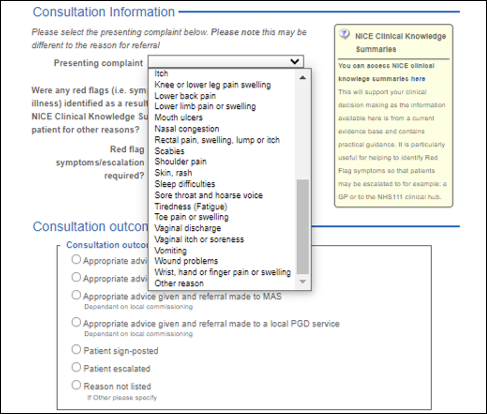Click the NICE Clinical Knowledge help icon
Image resolution: width=487 pixels, height=414 pixels.
pyautogui.click(x=345, y=34)
